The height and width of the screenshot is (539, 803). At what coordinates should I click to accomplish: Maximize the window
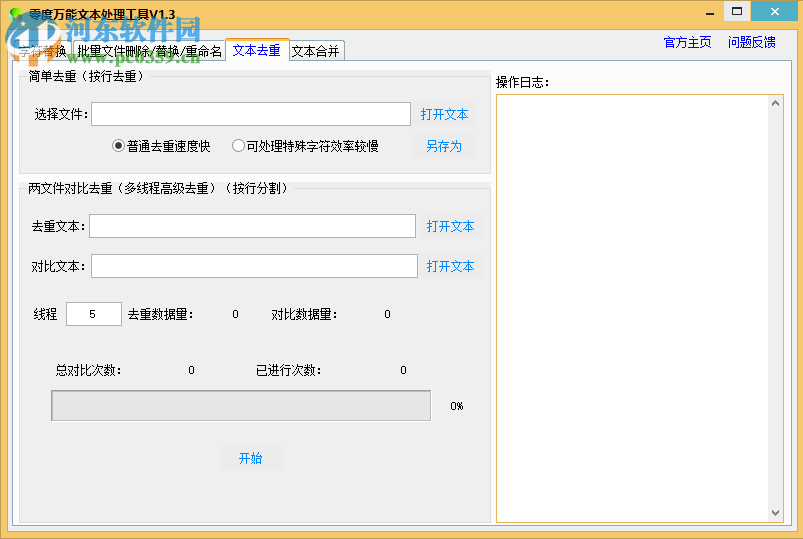click(x=737, y=11)
